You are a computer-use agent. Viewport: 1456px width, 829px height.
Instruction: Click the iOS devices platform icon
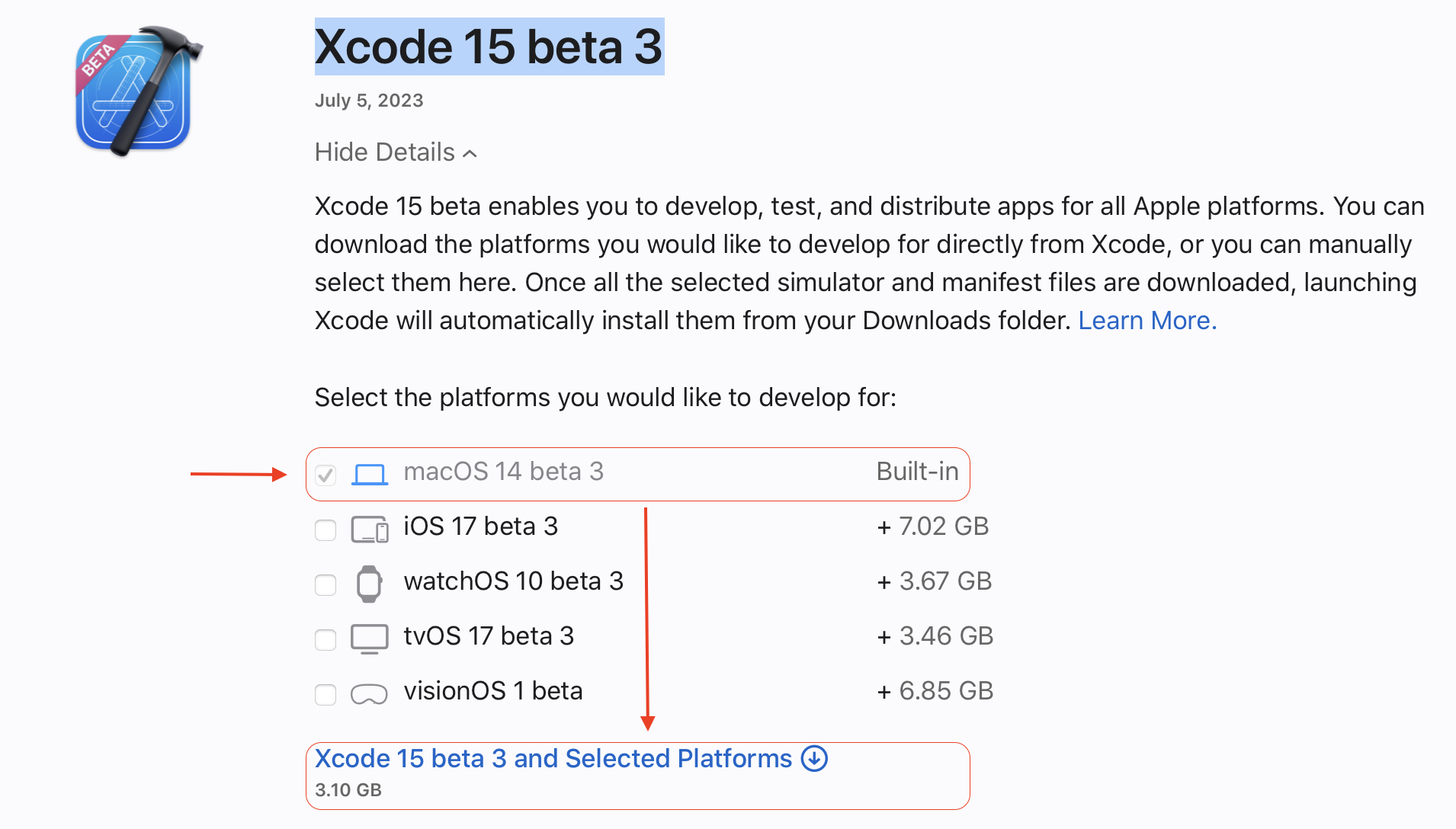pyautogui.click(x=370, y=529)
